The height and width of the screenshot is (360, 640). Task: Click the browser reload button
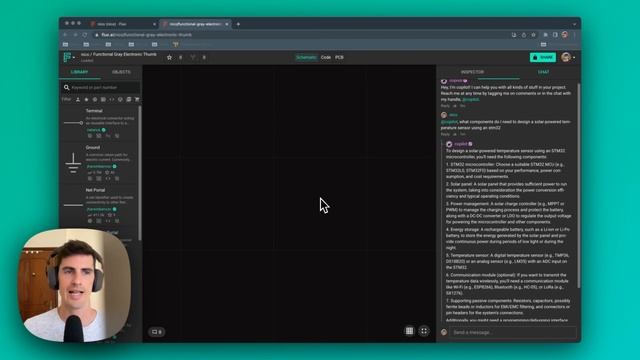coord(84,35)
